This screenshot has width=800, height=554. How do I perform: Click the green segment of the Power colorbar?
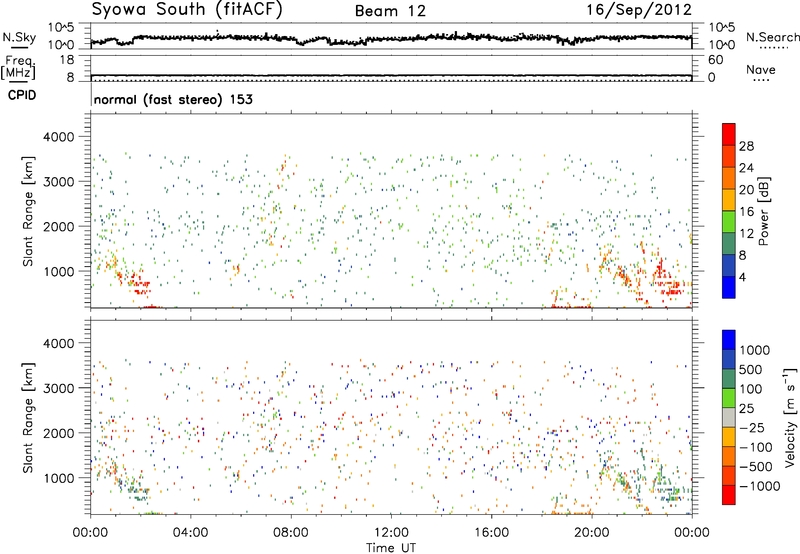[x=729, y=222]
